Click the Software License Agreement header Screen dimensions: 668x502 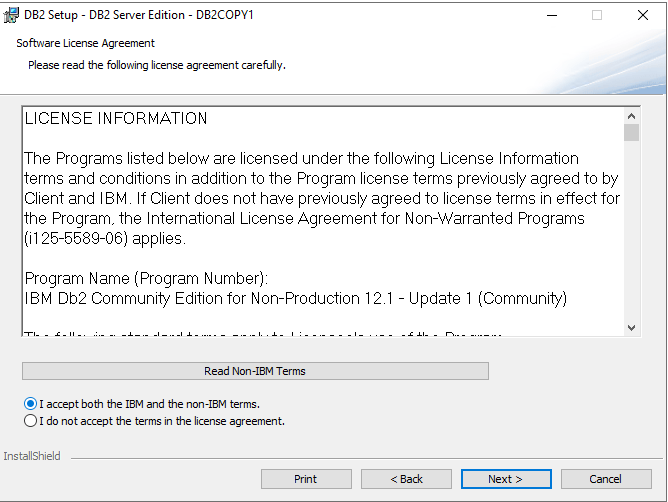click(85, 44)
